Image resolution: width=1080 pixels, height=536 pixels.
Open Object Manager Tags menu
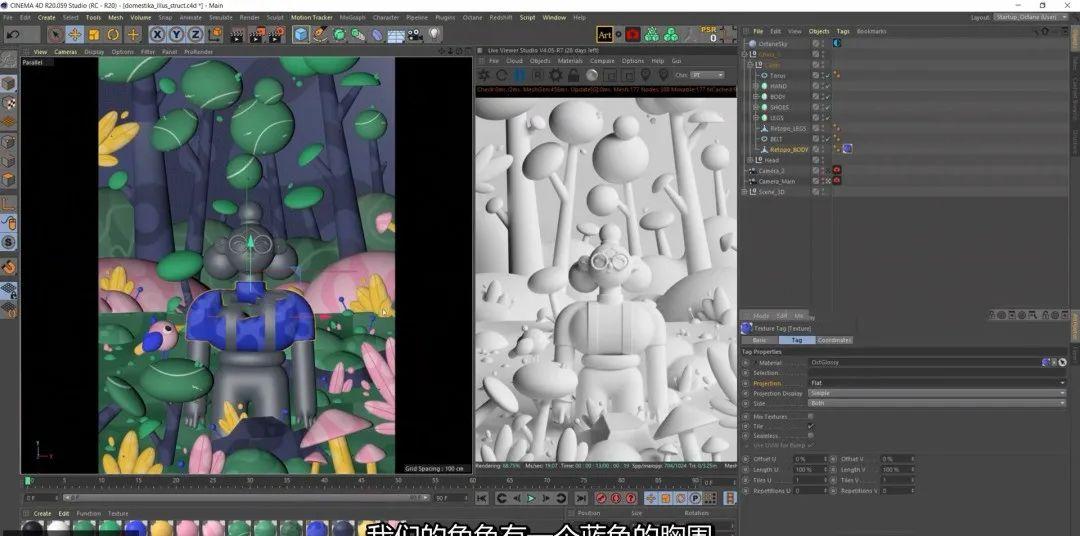coord(843,31)
